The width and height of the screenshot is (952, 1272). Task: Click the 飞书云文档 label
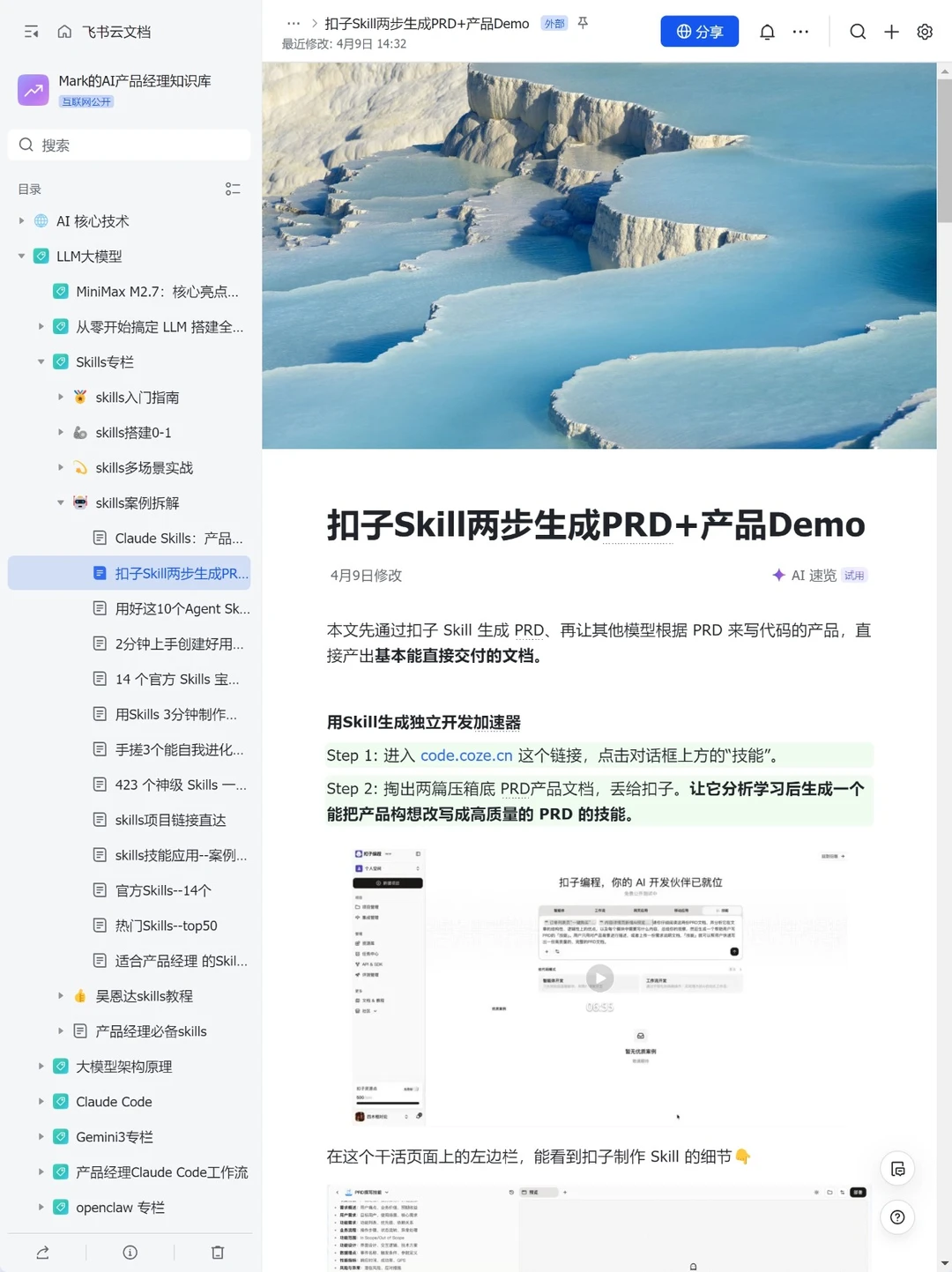click(116, 32)
